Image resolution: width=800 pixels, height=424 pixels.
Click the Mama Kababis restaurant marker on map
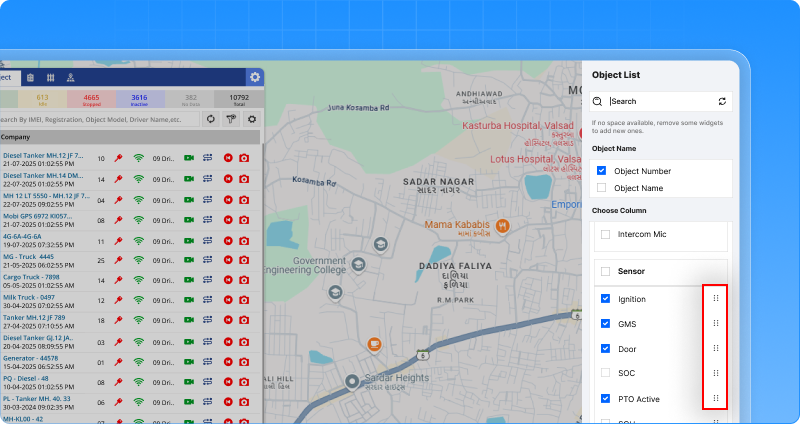(x=502, y=226)
